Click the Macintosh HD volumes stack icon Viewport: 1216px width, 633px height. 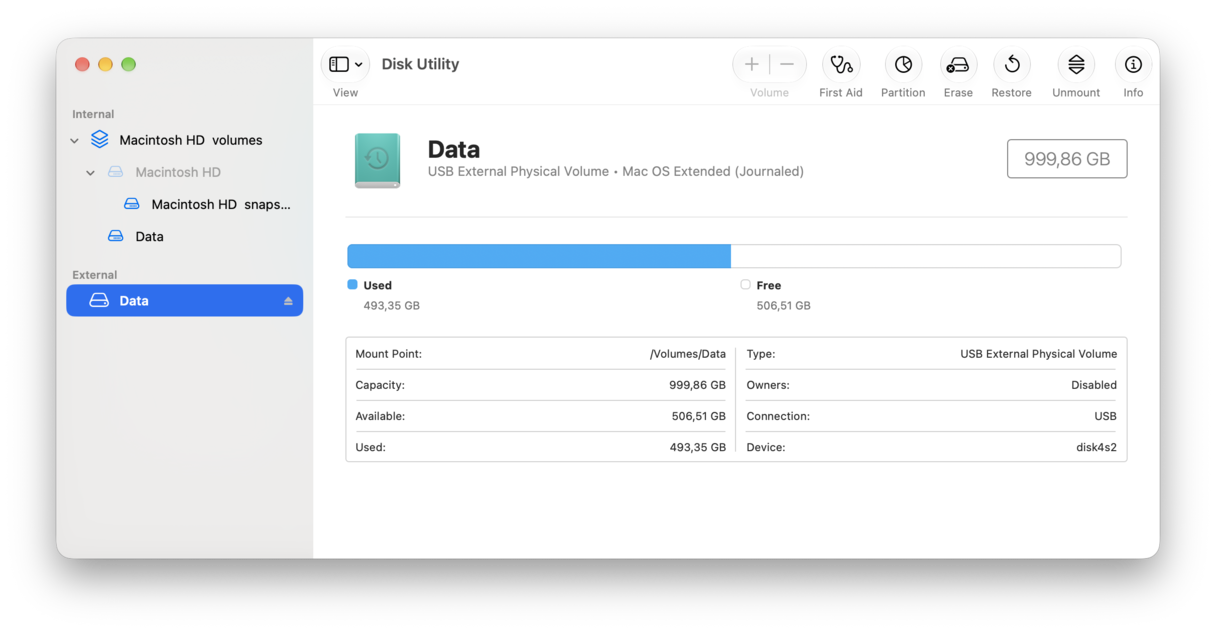click(99, 139)
